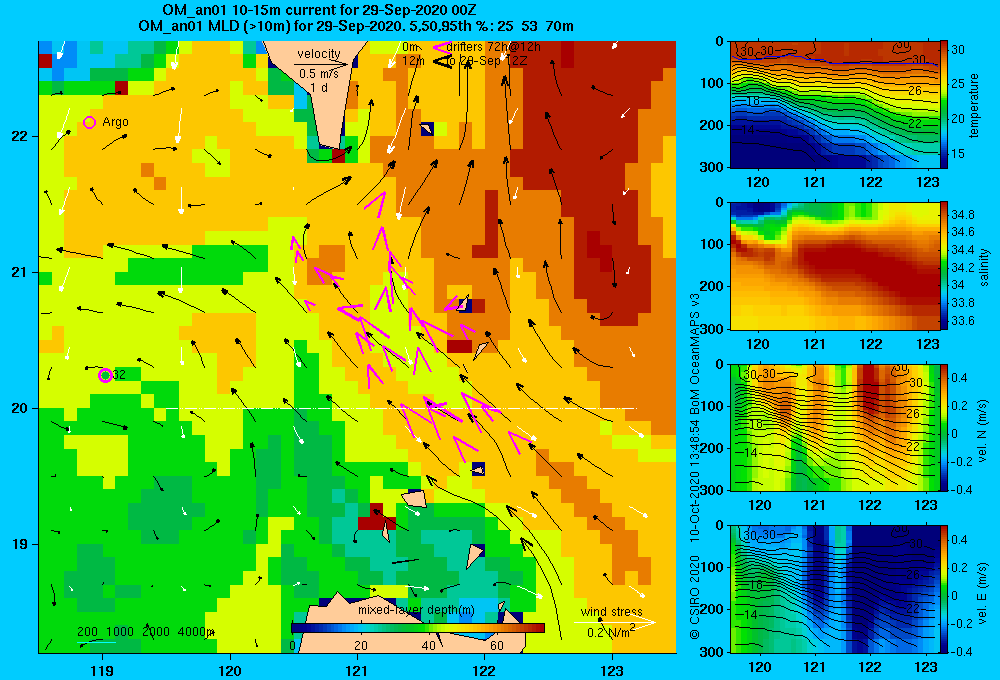1000x680 pixels.
Task: Click the small island square near 21.9N 121.5E
Action: (427, 129)
